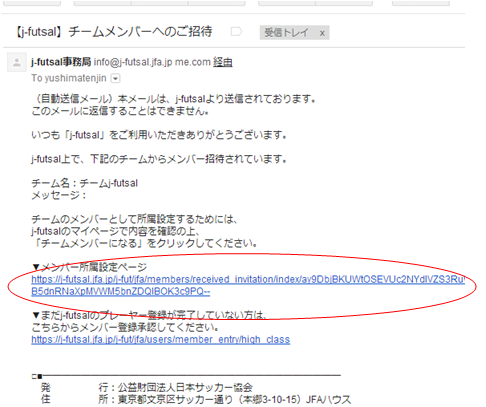
Task: Click the 経由 link after me.com
Action: (223, 62)
